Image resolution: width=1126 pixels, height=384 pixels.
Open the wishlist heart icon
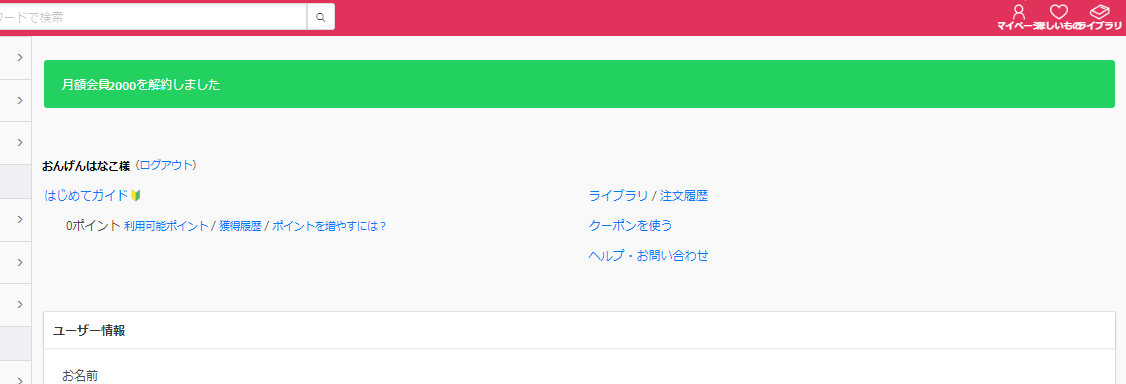point(1058,17)
